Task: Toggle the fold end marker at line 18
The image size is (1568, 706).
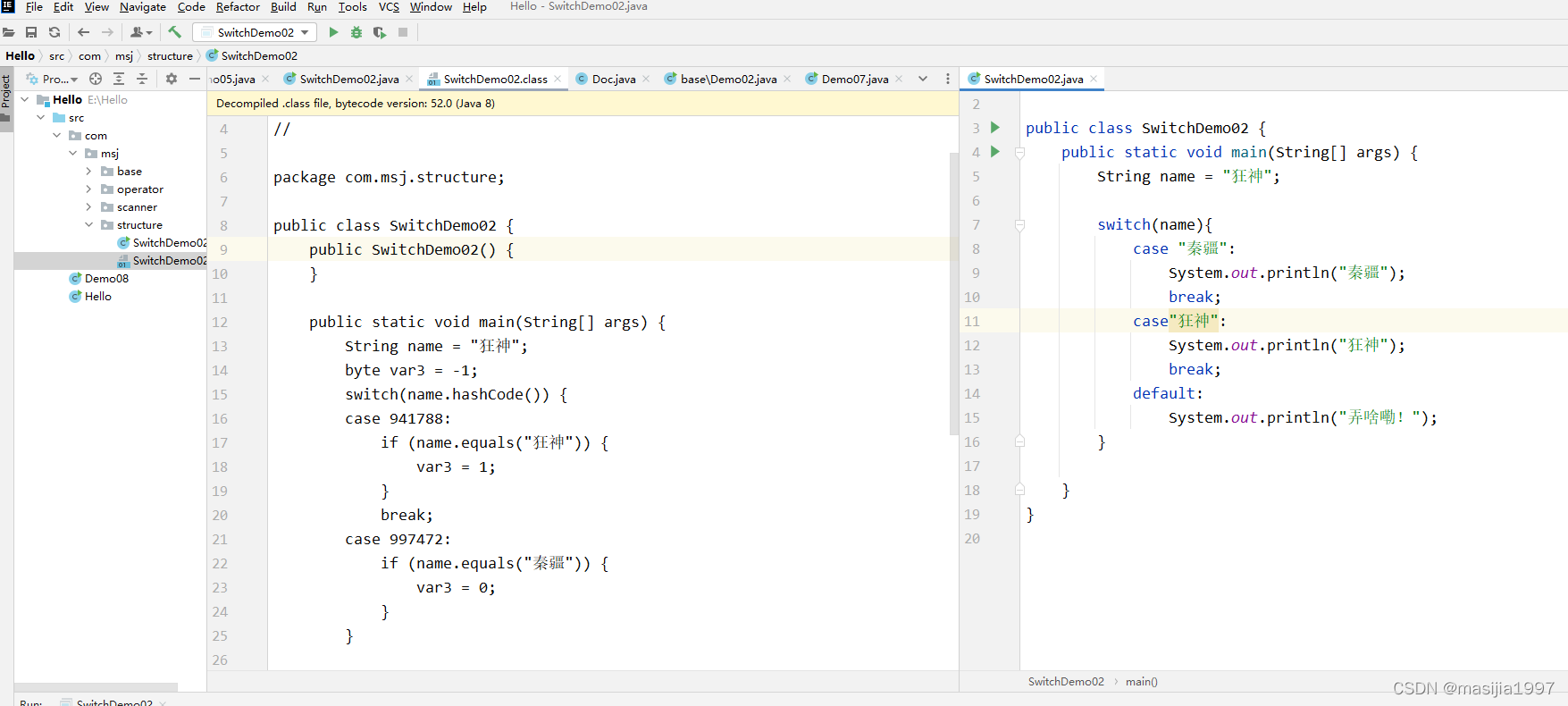Action: (1019, 490)
